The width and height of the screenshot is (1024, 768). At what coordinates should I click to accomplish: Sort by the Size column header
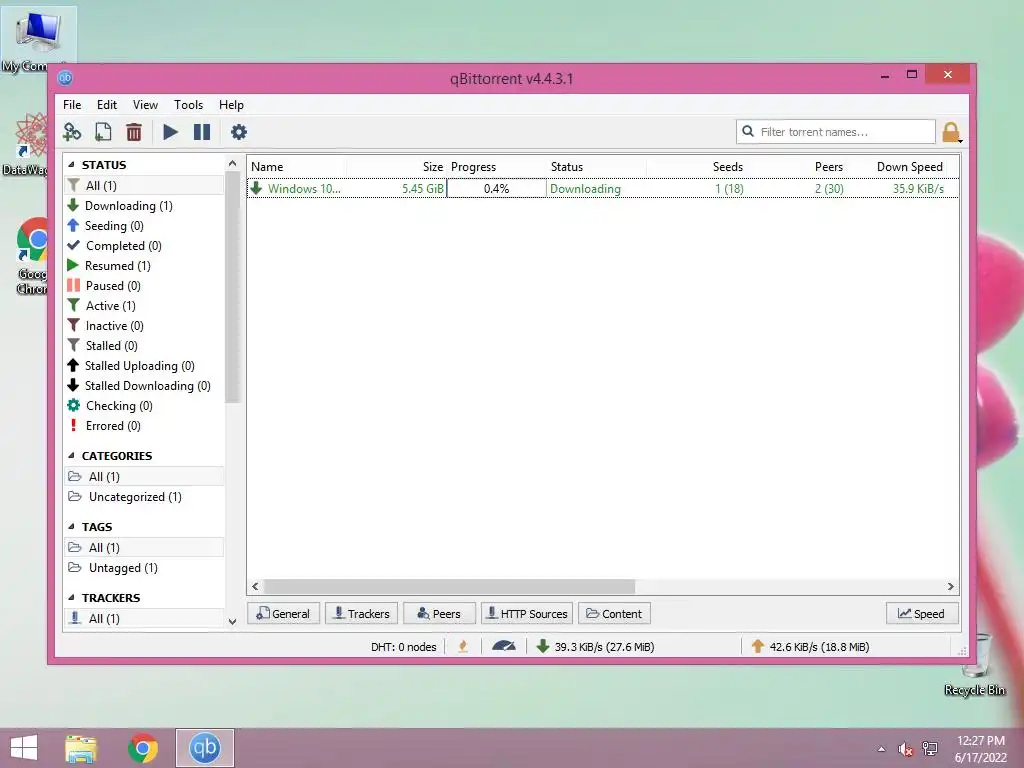pos(397,167)
